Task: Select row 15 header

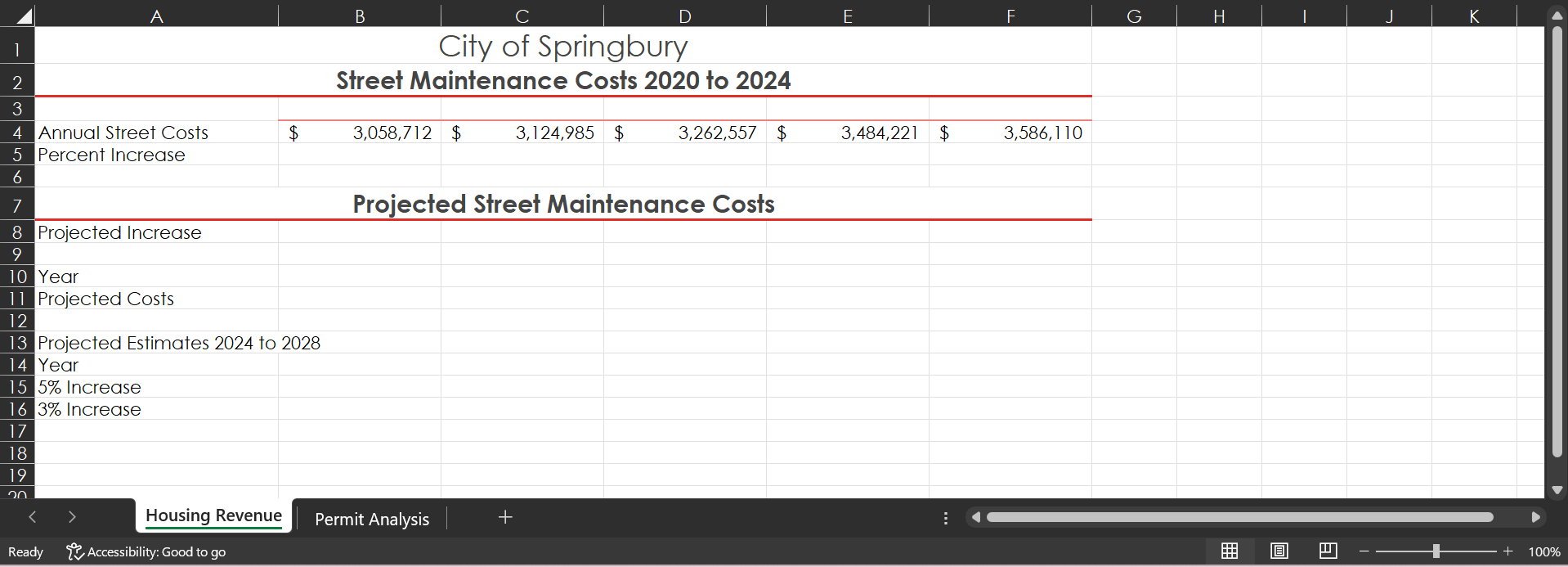Action: [17, 387]
